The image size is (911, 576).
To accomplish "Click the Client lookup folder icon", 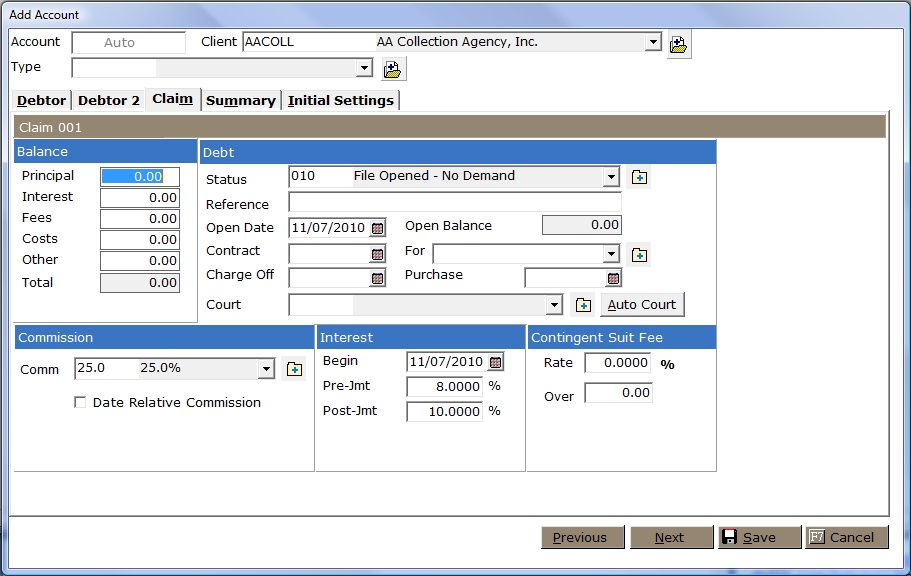I will [x=679, y=44].
